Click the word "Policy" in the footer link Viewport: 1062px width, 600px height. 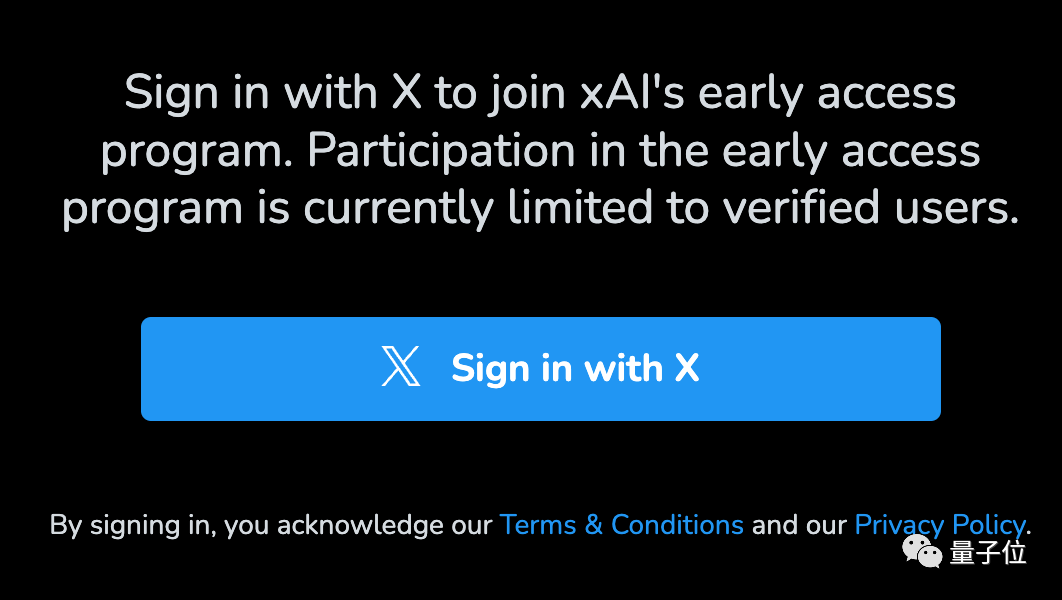click(988, 525)
